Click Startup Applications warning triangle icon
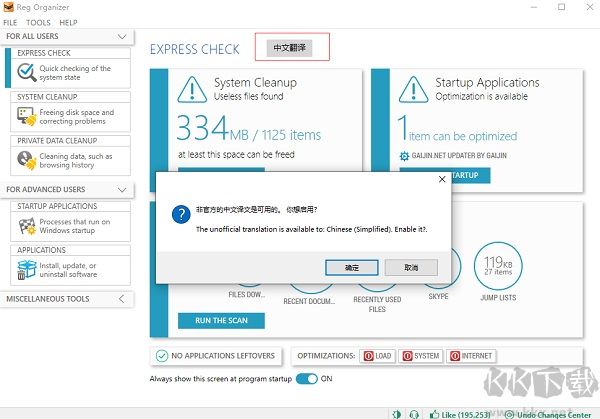The height and width of the screenshot is (419, 600). coord(413,90)
